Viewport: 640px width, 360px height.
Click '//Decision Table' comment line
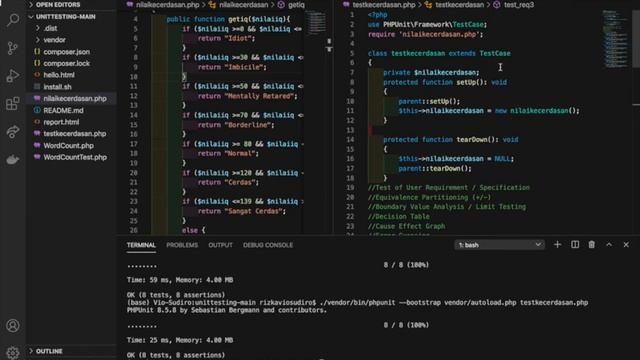(x=398, y=217)
